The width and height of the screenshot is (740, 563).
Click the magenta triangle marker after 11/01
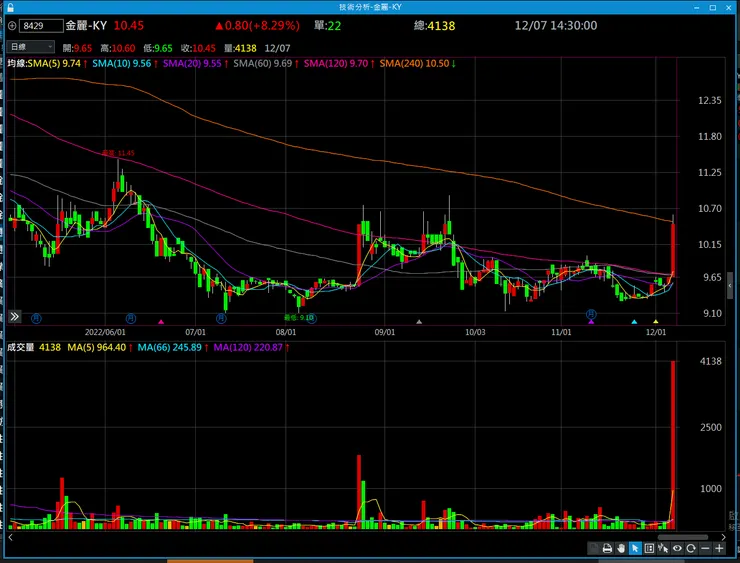coord(591,322)
